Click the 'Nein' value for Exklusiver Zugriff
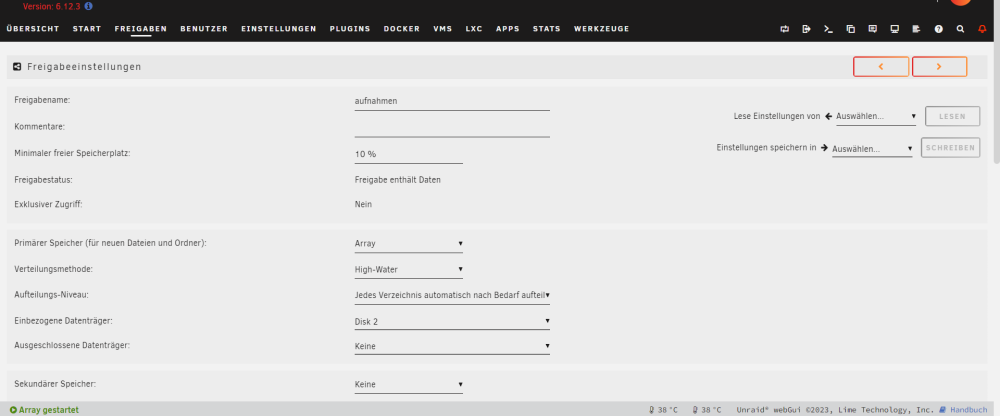Viewport: 1000px width, 416px height. point(363,205)
